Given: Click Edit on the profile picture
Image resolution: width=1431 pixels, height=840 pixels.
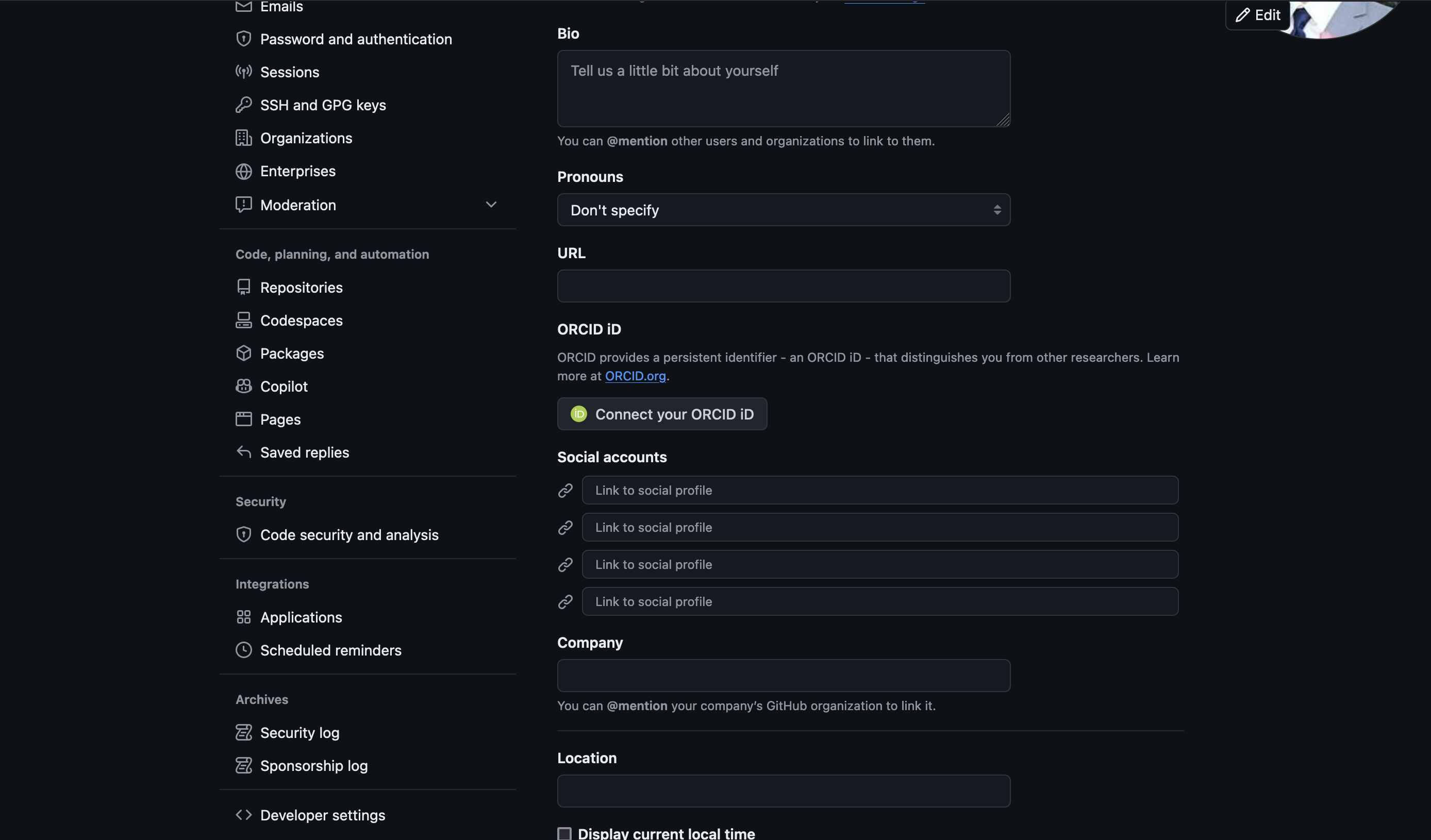Looking at the screenshot, I should (1258, 15).
